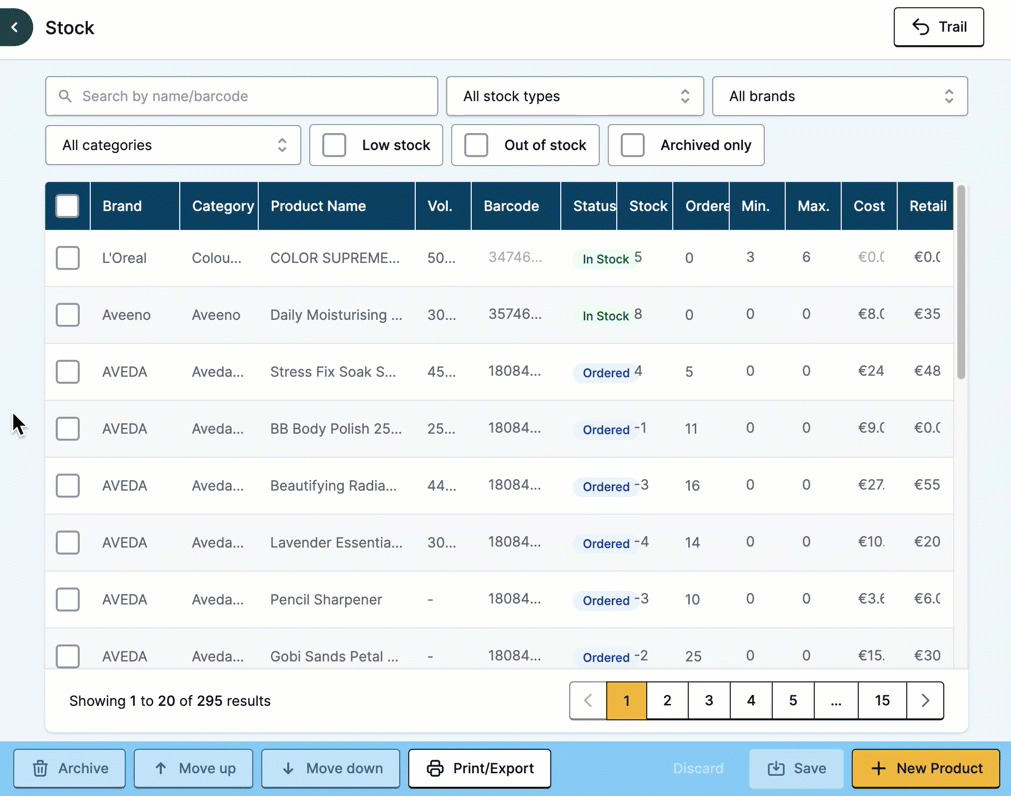This screenshot has width=1011, height=796.
Task: Go back using the left chevron beside Stock
Action: coord(15,27)
